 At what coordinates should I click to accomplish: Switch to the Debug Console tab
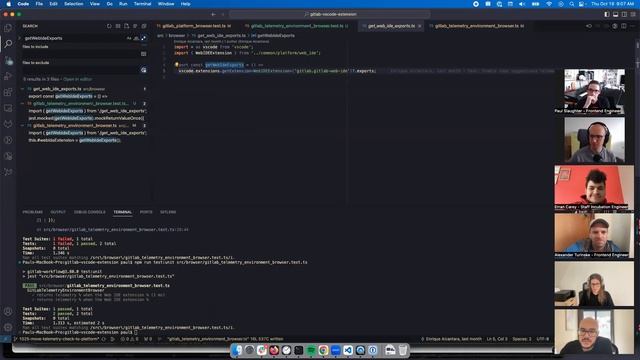(x=90, y=212)
